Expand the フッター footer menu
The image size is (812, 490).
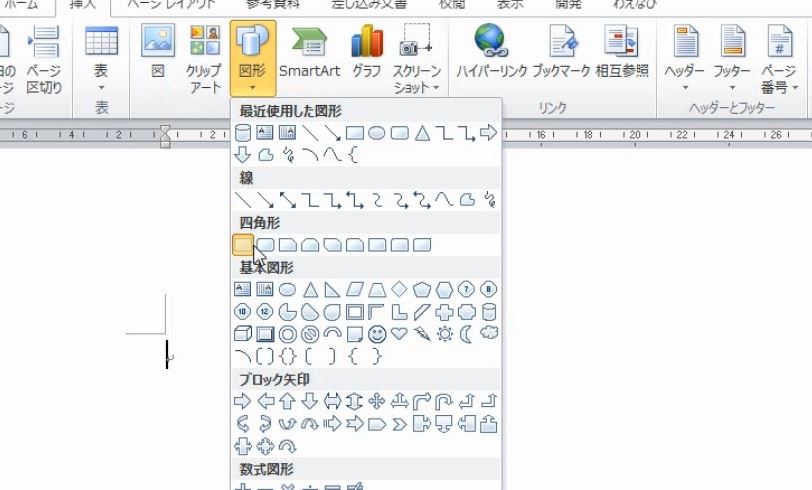(732, 58)
